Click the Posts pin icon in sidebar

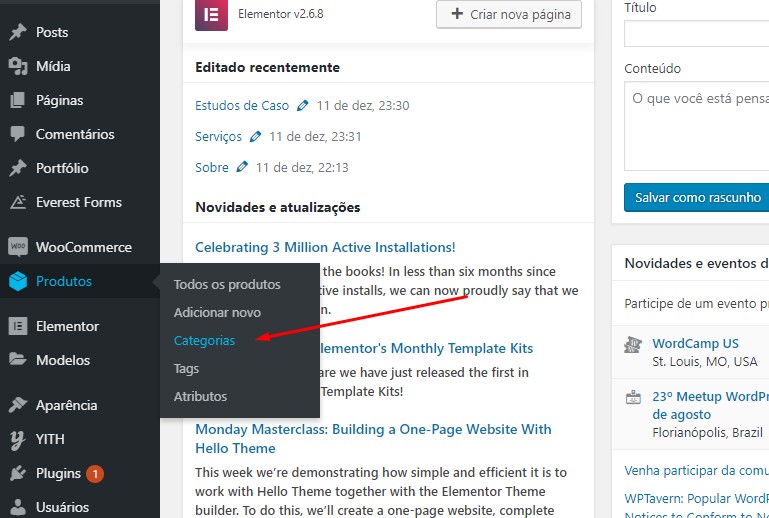18,32
